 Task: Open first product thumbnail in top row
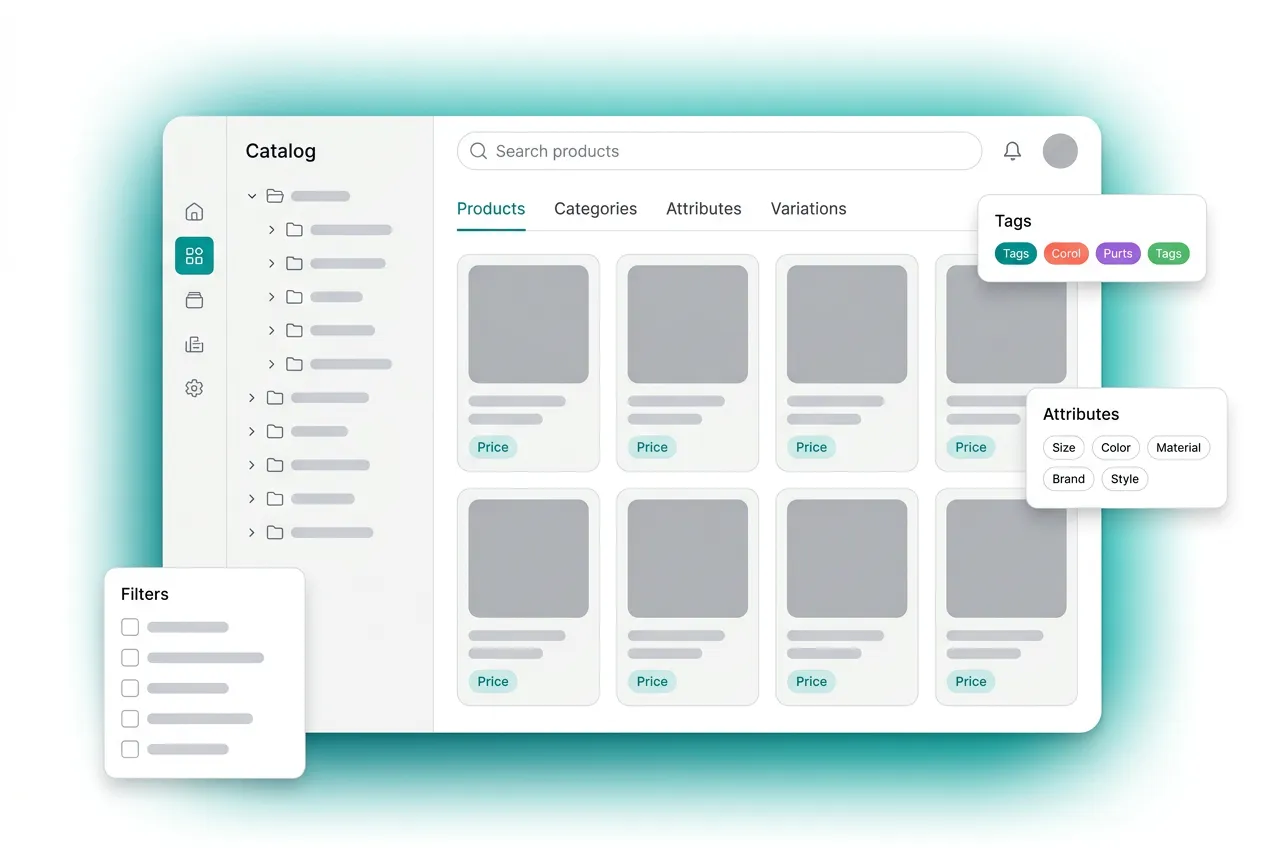coord(528,324)
